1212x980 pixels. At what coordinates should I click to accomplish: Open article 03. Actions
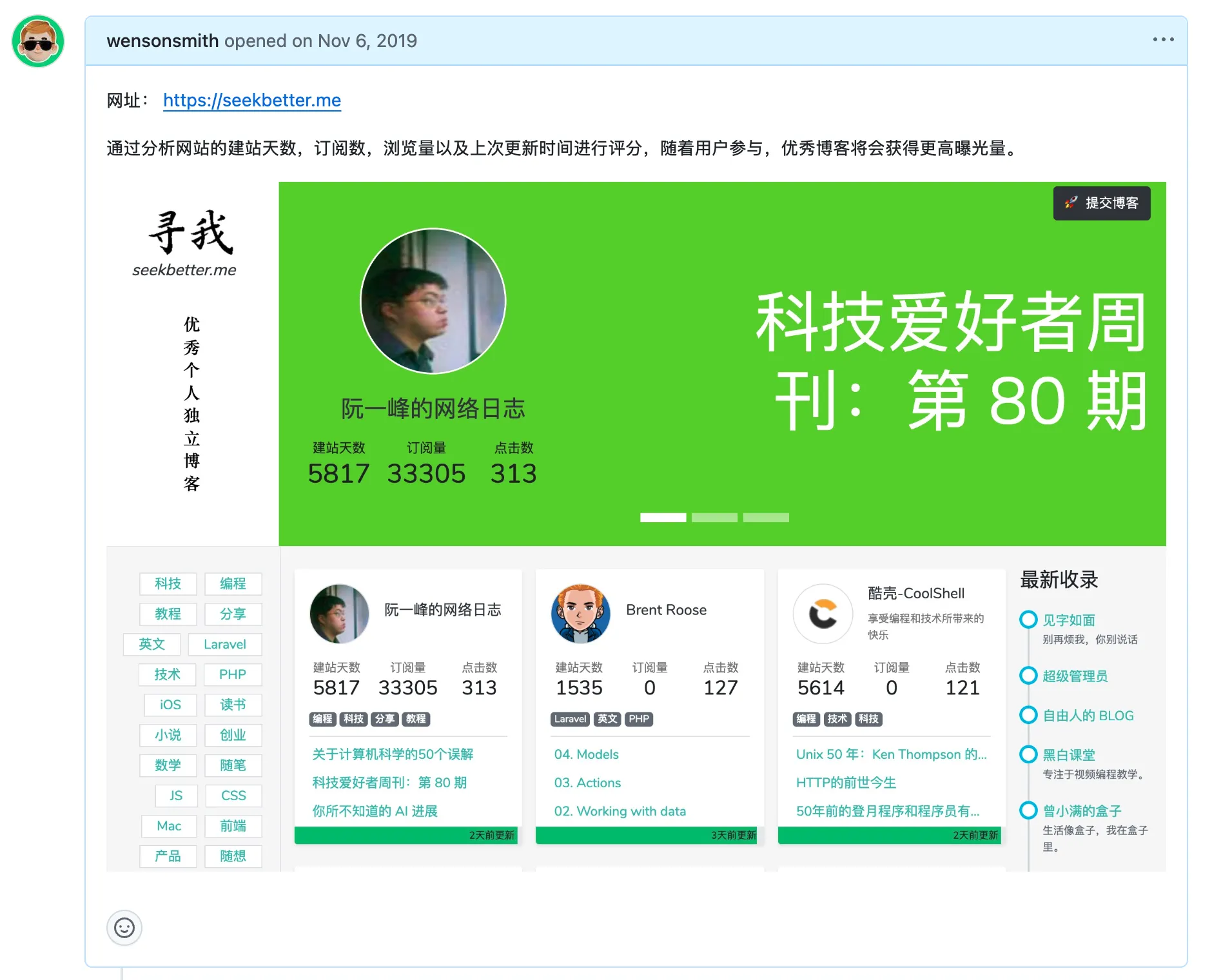(587, 783)
